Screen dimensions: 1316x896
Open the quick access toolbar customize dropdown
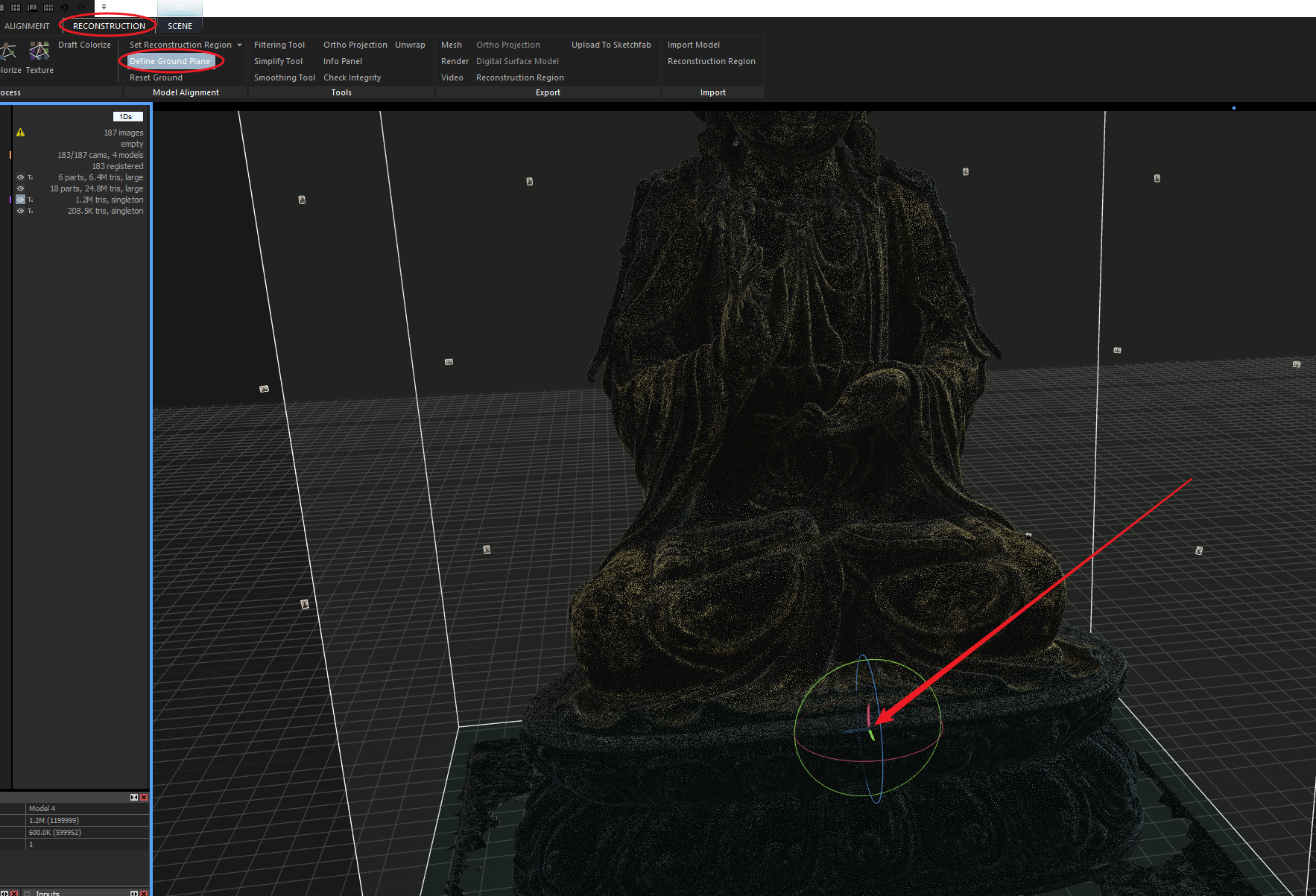pyautogui.click(x=104, y=7)
